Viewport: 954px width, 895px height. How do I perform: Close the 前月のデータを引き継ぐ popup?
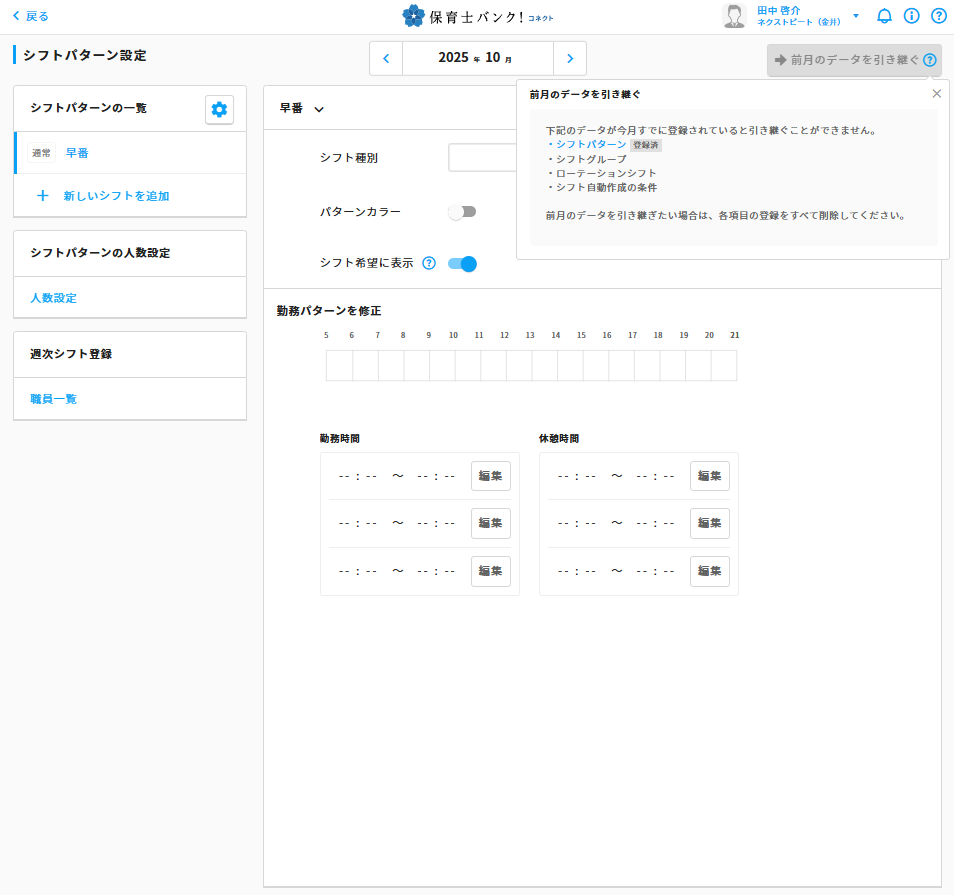pyautogui.click(x=936, y=94)
